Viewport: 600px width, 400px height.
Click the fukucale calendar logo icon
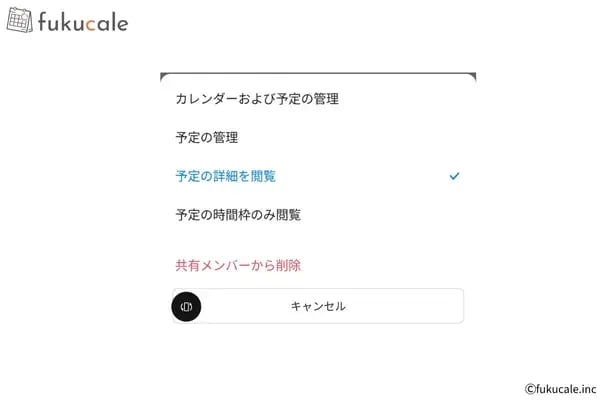click(20, 20)
